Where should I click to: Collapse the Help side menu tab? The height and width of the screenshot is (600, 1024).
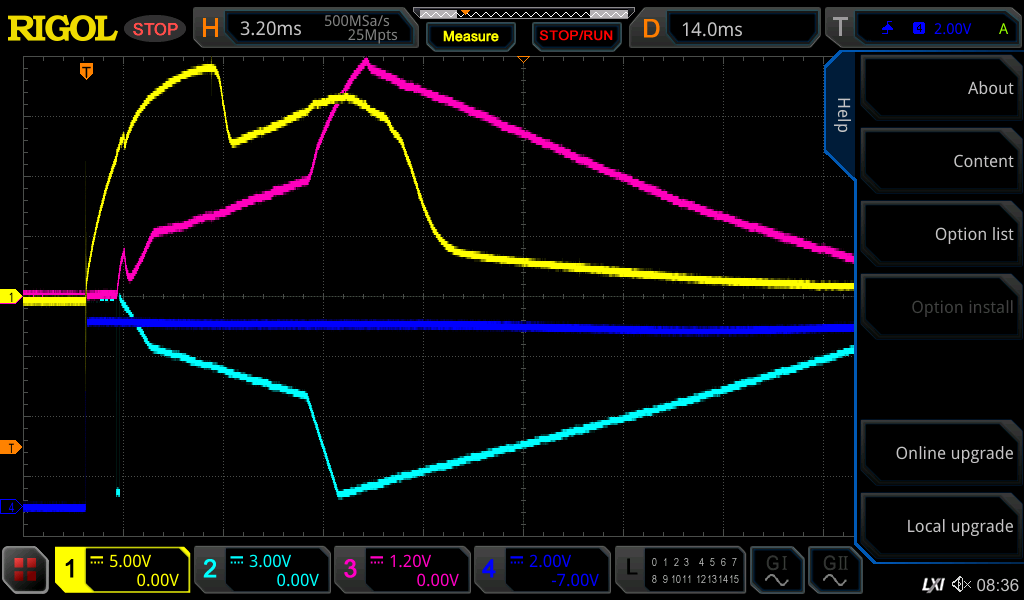(x=841, y=115)
